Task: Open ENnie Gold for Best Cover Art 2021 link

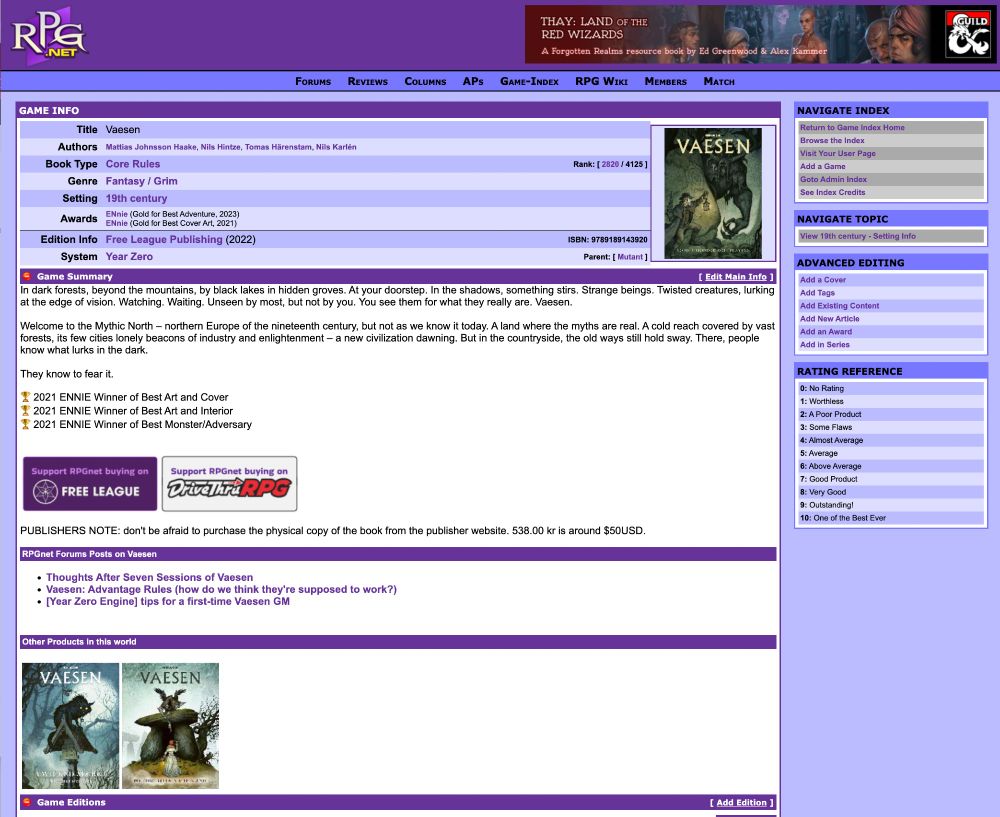Action: coord(117,223)
